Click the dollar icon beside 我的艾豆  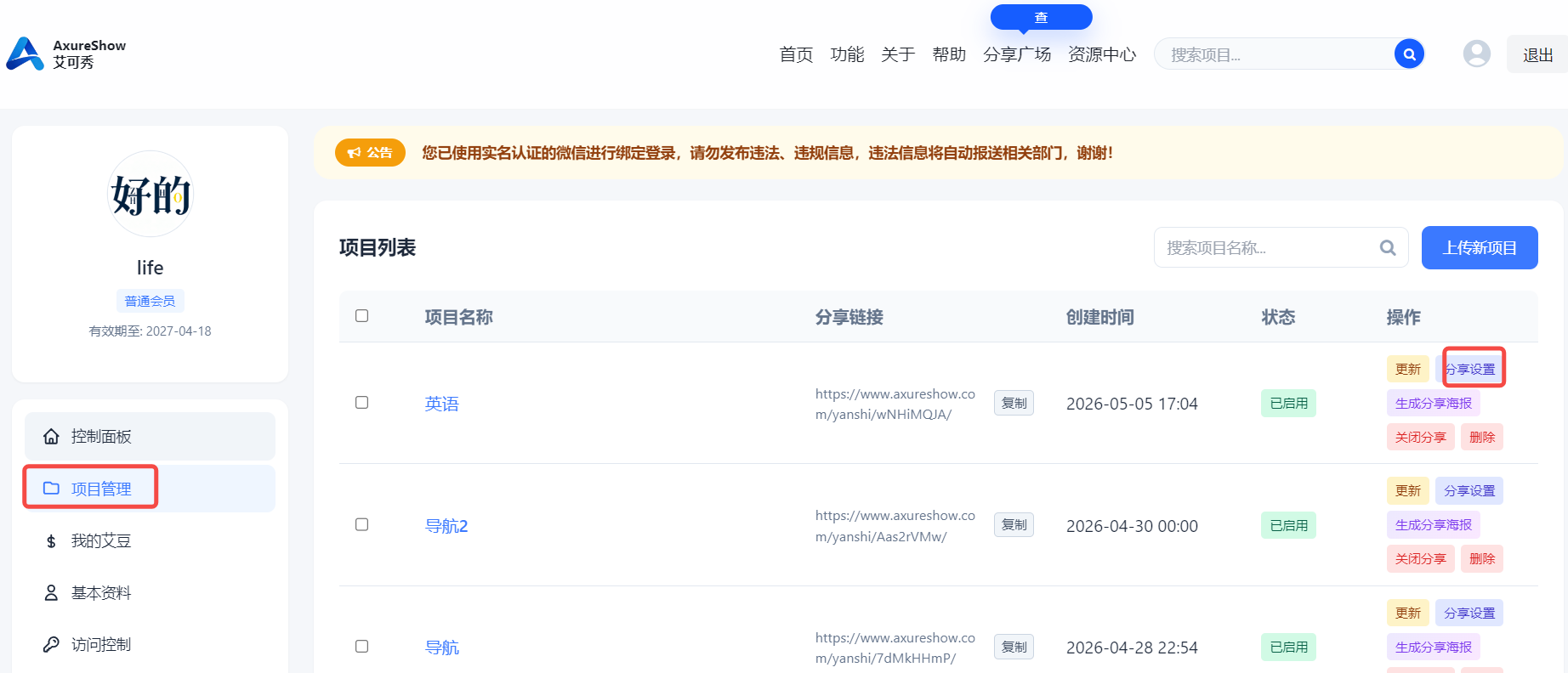52,541
